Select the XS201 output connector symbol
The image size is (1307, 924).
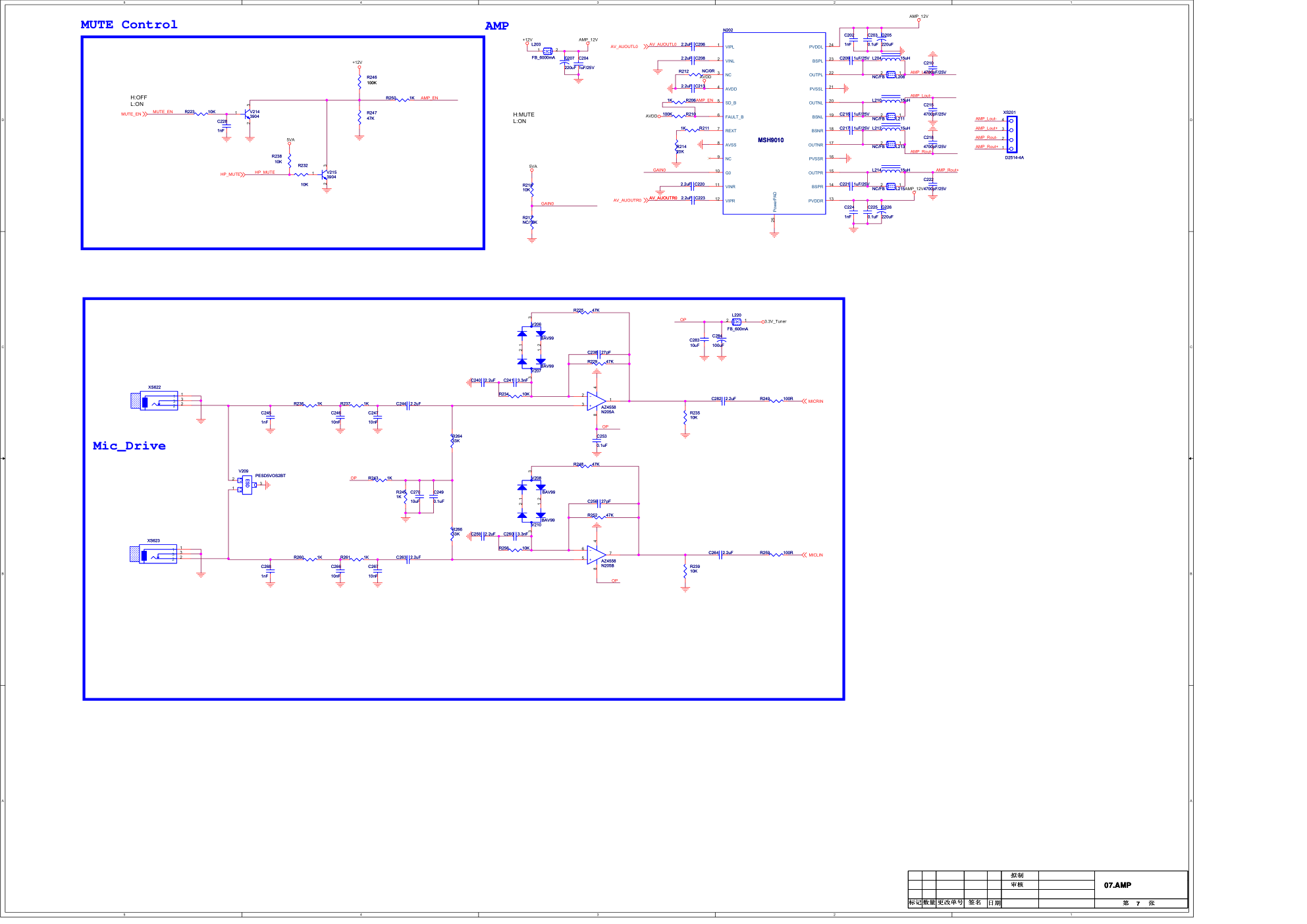(x=1011, y=134)
